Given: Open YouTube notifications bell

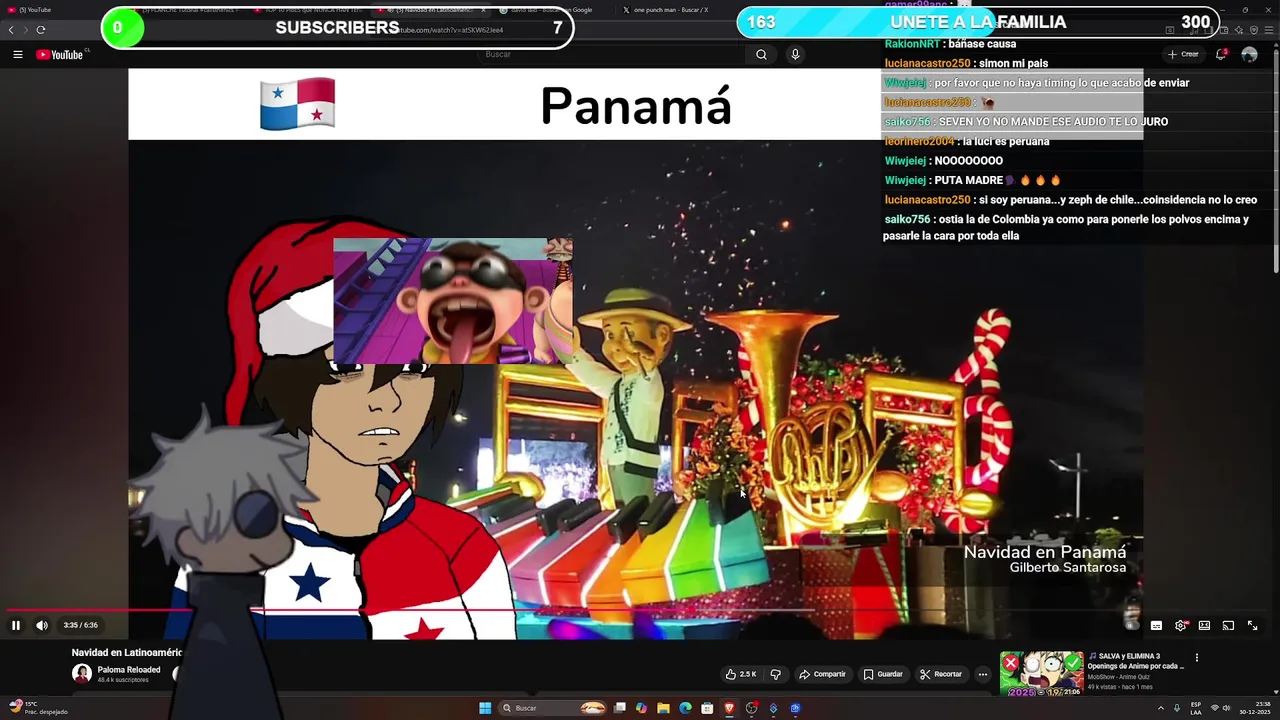Looking at the screenshot, I should click(x=1221, y=54).
